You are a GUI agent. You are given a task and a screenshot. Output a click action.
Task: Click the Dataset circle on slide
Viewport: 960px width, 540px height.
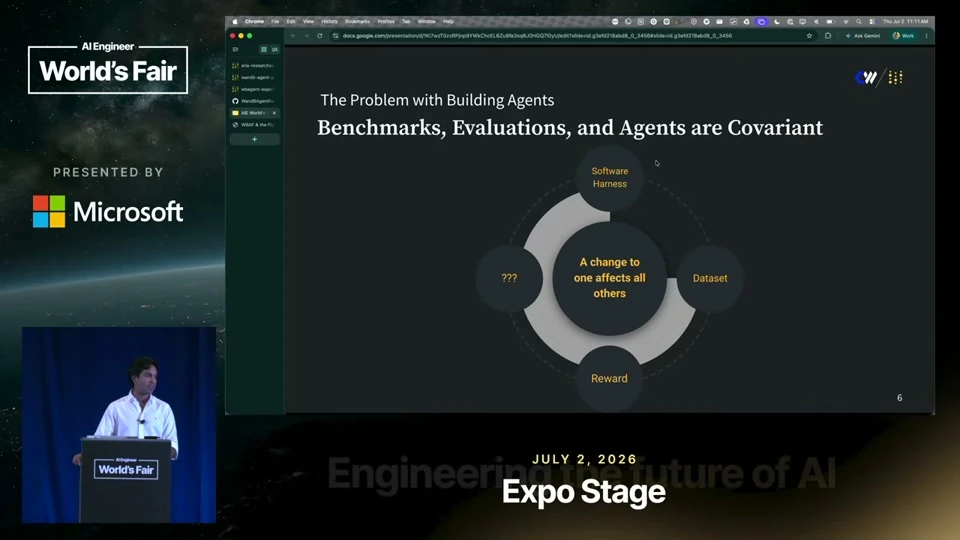pyautogui.click(x=710, y=278)
